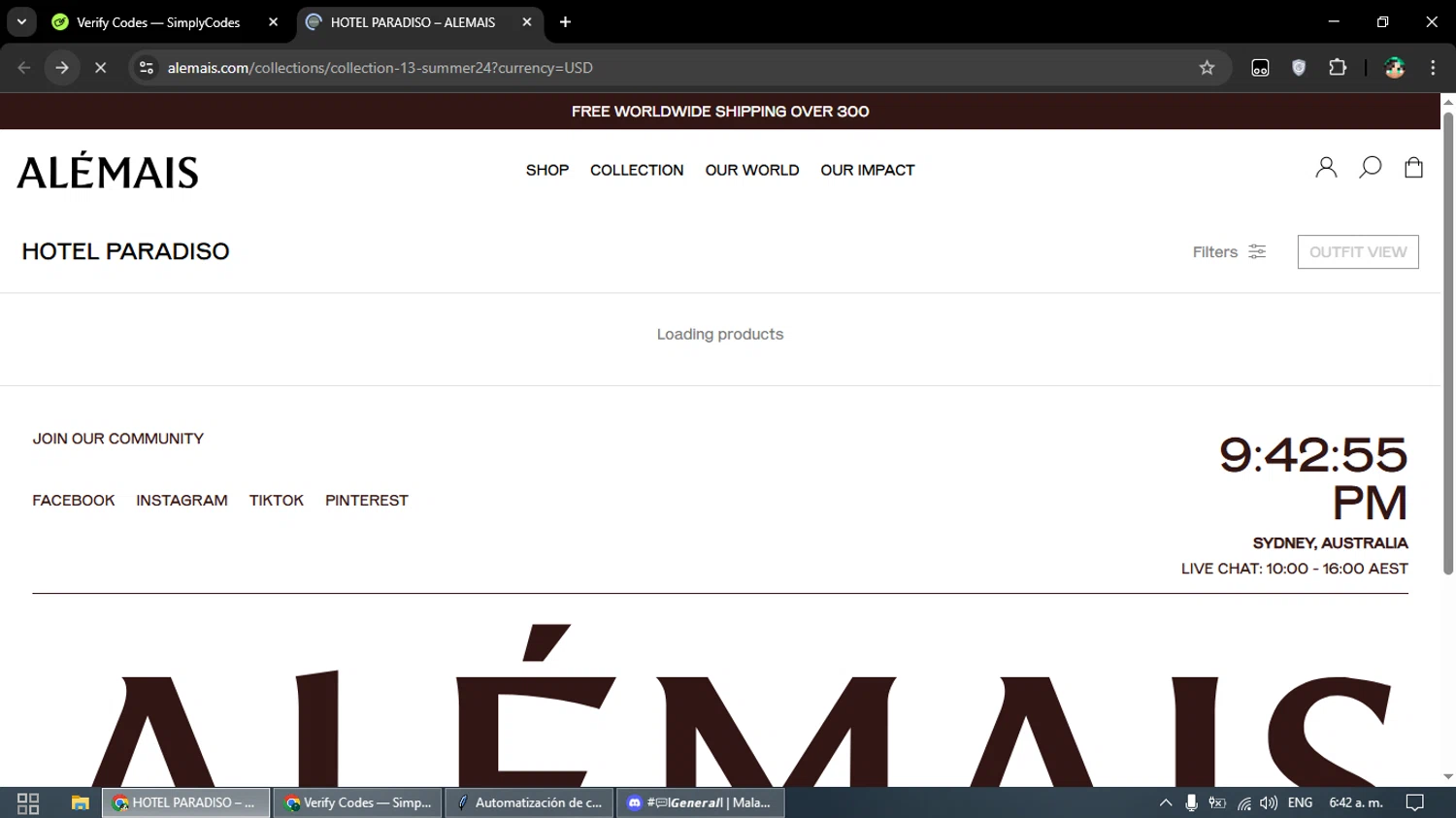Click JOIN OUR COMMUNITY text
The image size is (1456, 818).
(x=118, y=439)
